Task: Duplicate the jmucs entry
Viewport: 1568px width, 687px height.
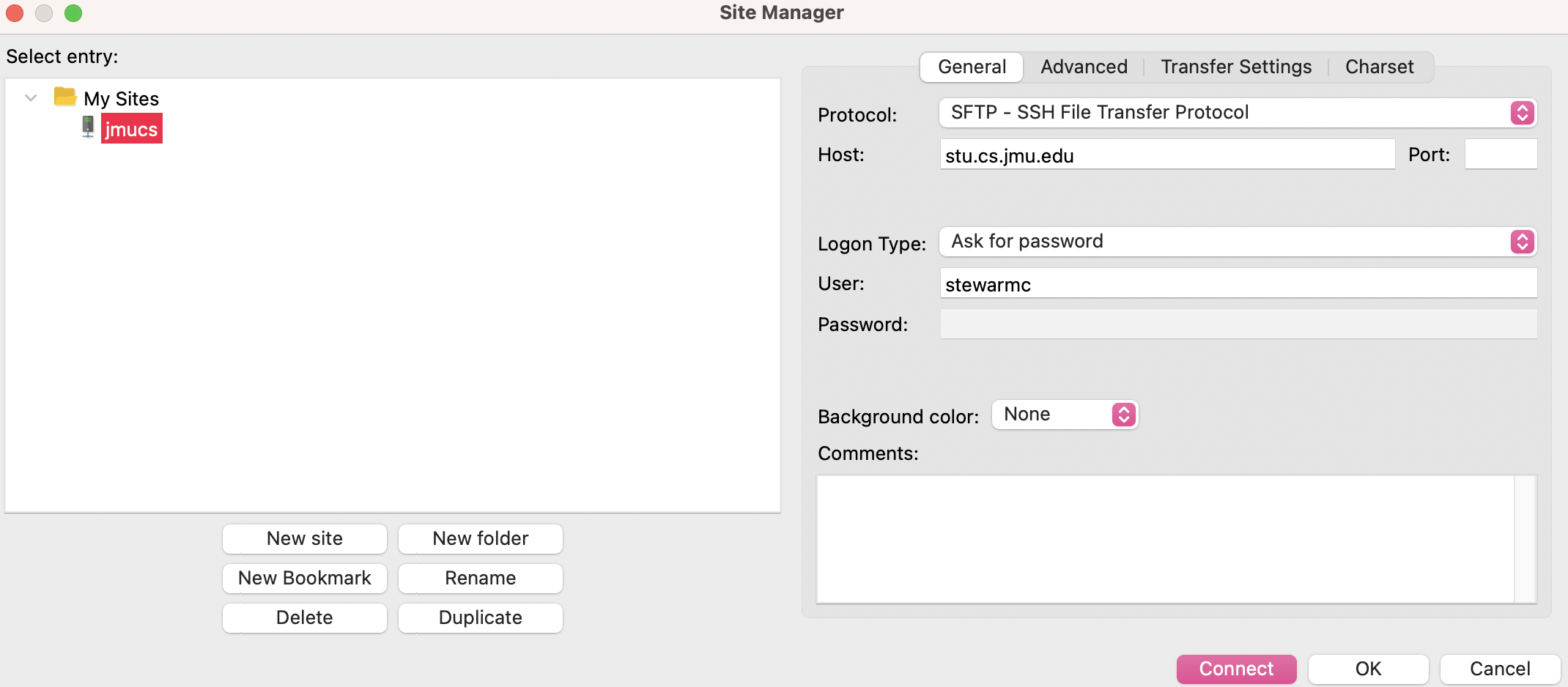Action: click(480, 617)
